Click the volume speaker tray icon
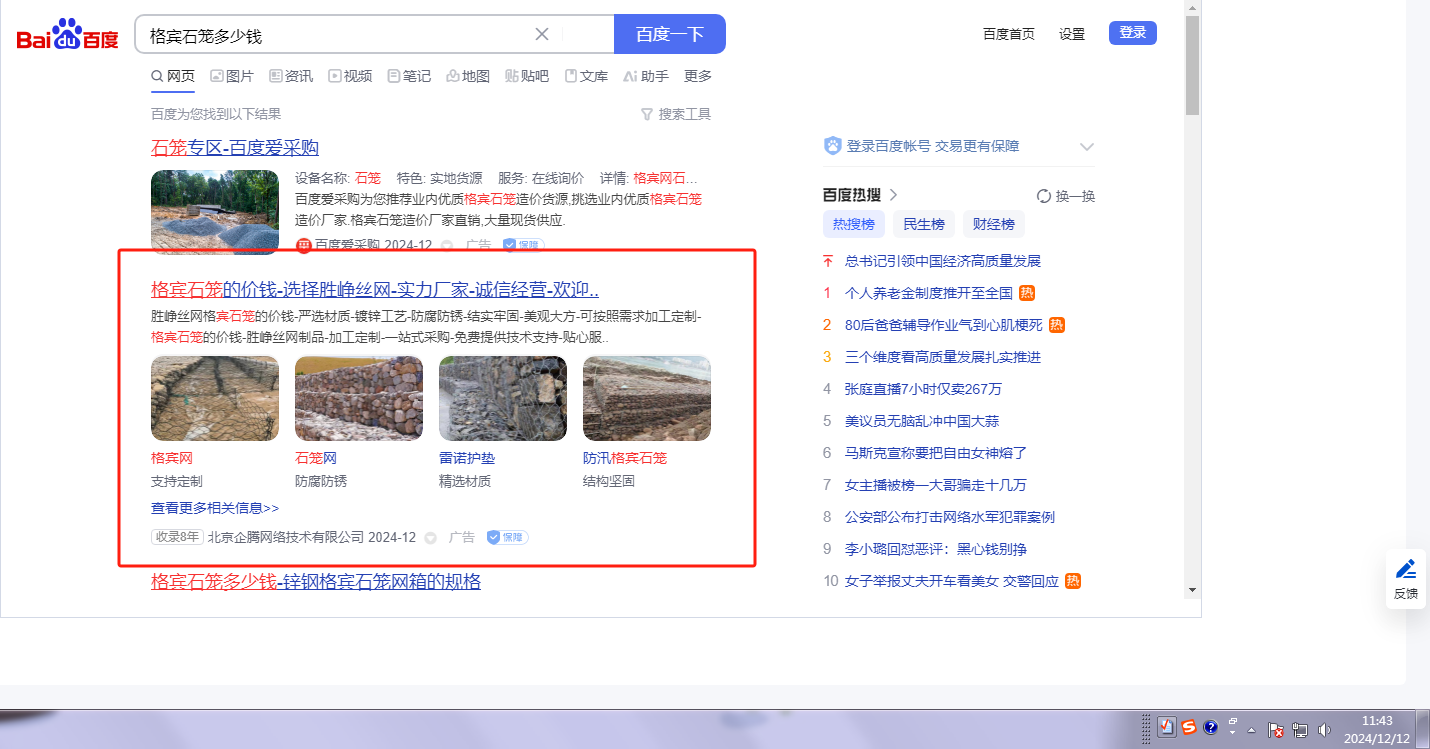This screenshot has height=749, width=1430. (x=1325, y=729)
